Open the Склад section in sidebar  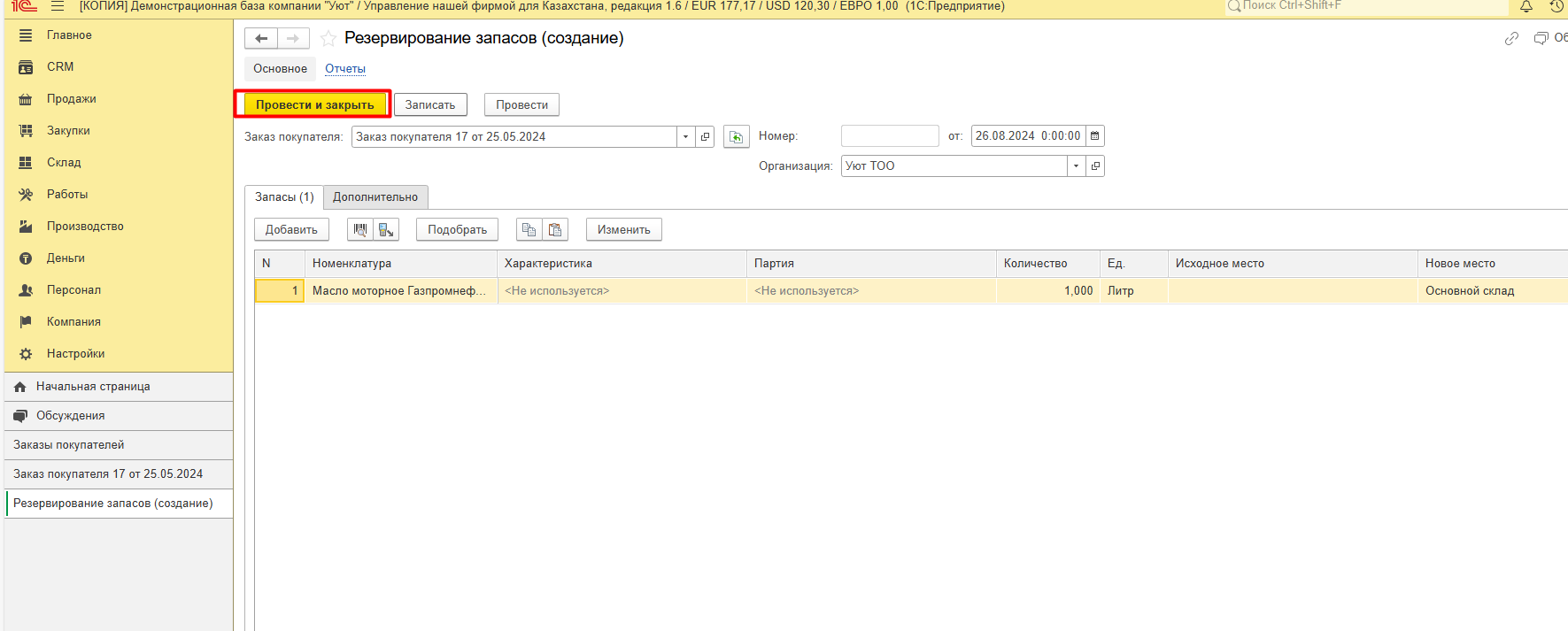point(64,163)
